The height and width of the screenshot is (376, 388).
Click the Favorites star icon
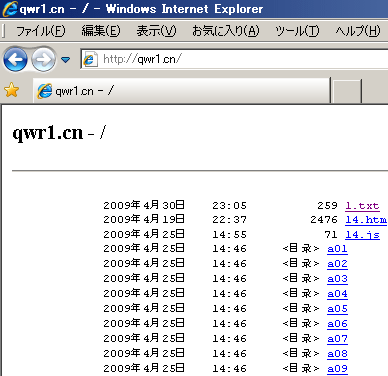click(x=11, y=90)
